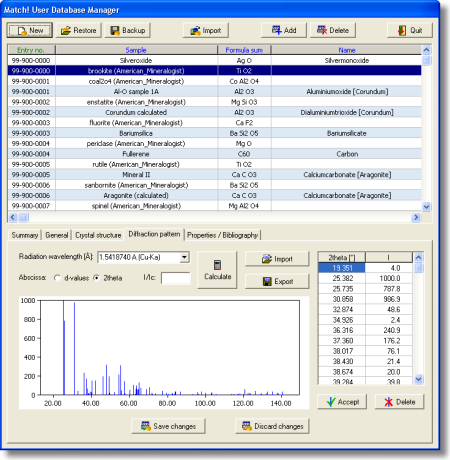Click the Discard changes button
450x460 pixels.
[x=272, y=426]
